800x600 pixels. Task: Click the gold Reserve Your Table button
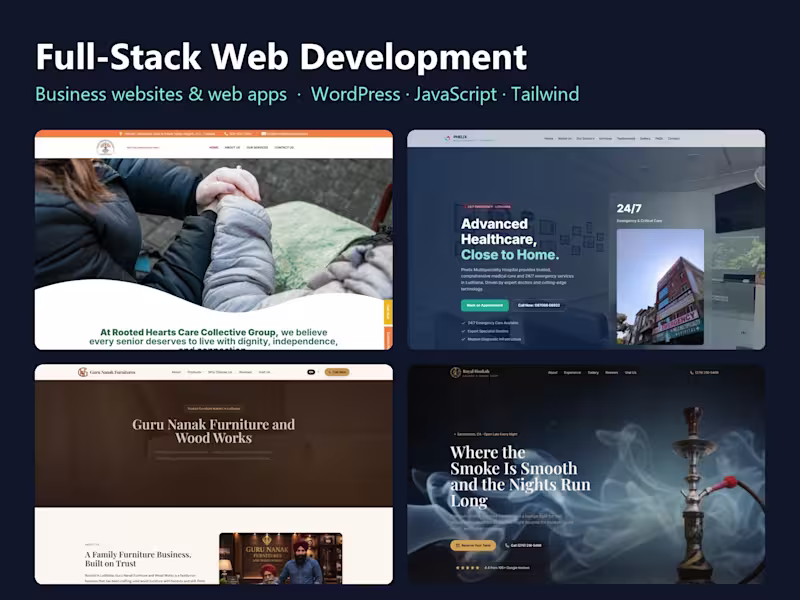pos(473,545)
